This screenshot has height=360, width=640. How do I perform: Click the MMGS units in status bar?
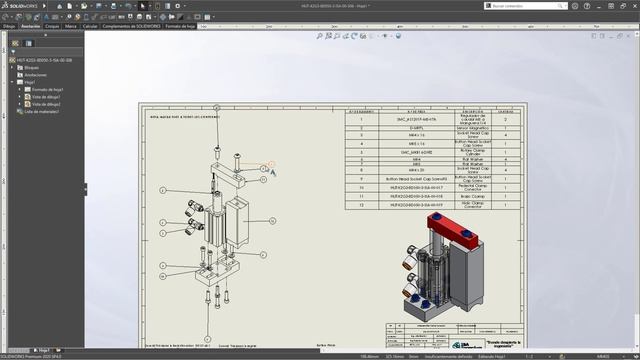tap(603, 357)
